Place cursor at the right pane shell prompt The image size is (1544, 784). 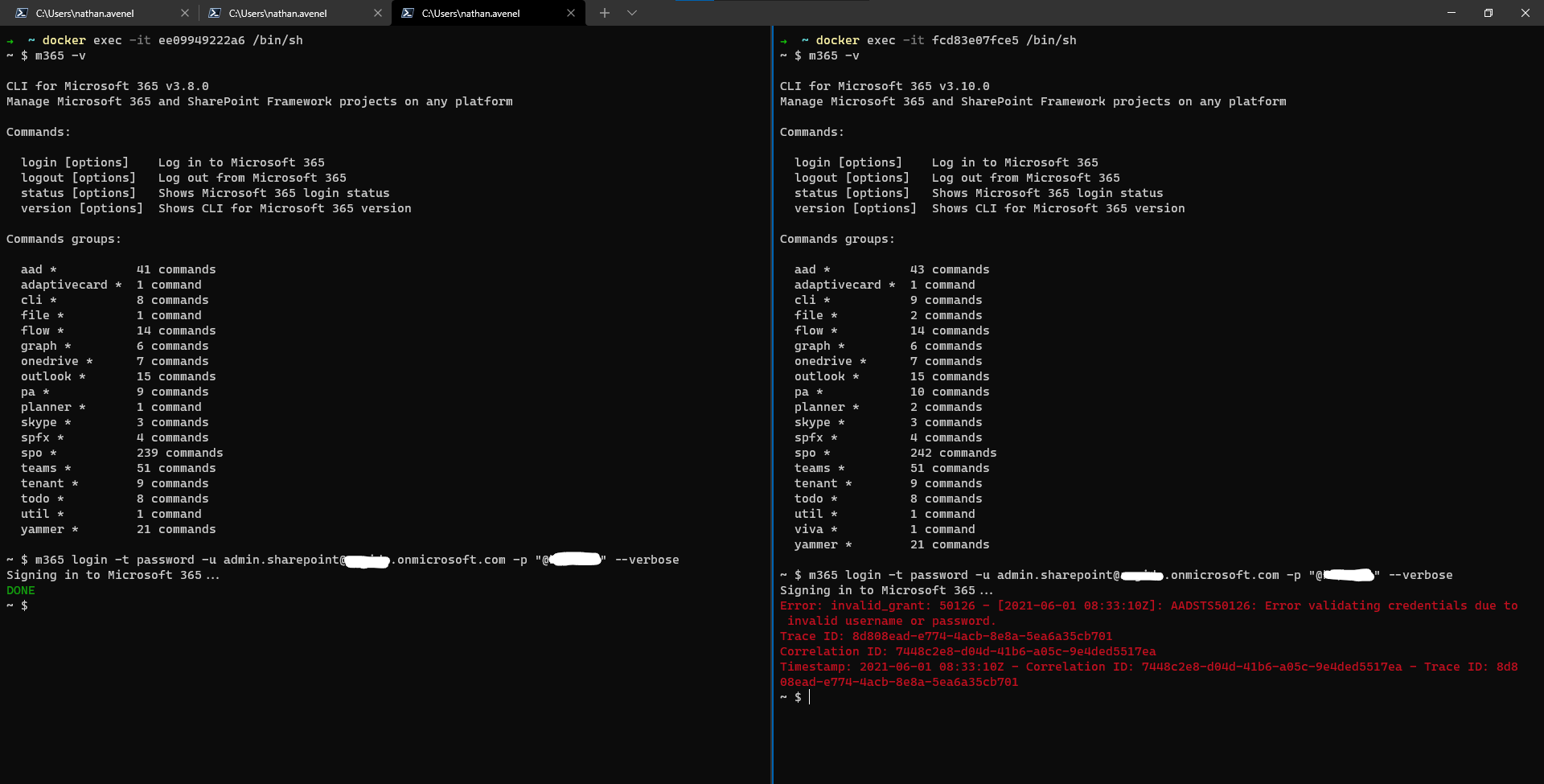[x=810, y=697]
